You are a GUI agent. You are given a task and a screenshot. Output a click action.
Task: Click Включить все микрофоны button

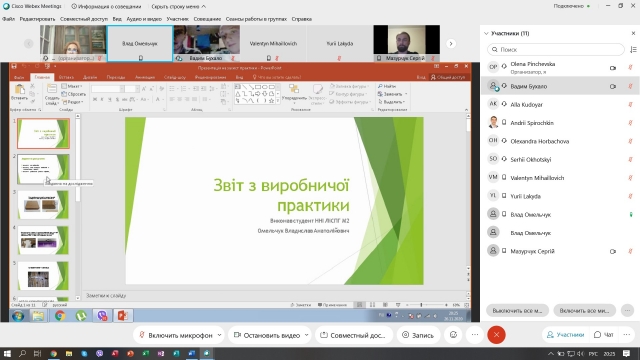pos(584,311)
